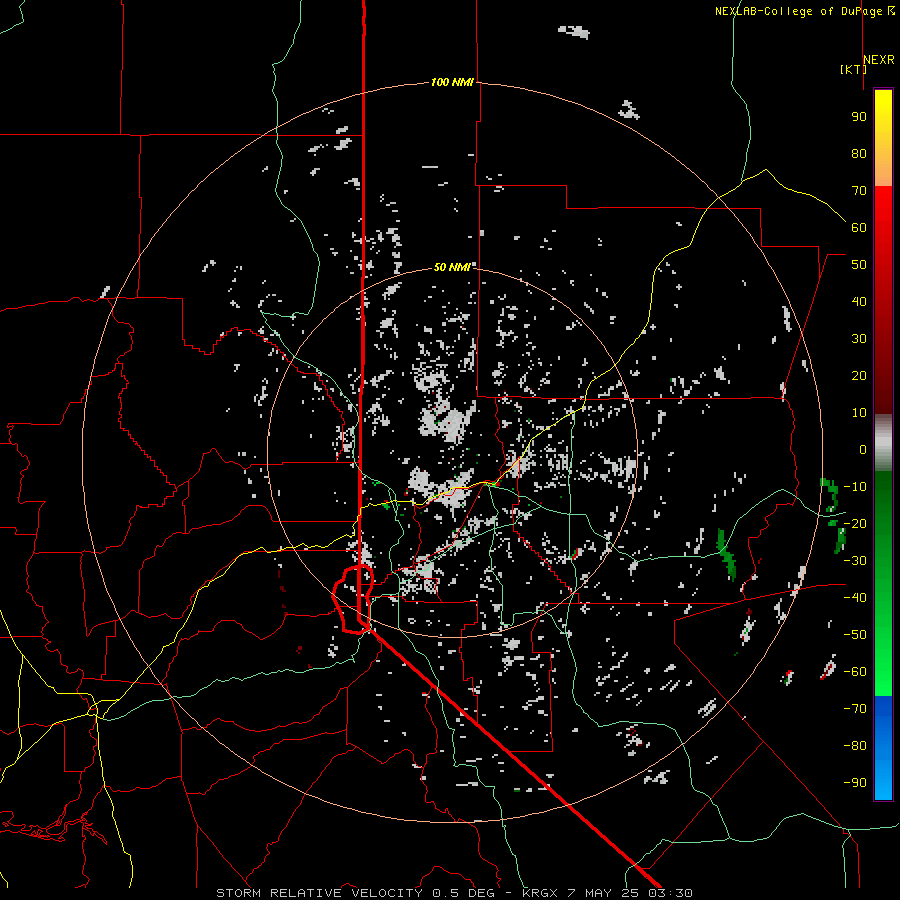Click the 30 value on velocity scale
The height and width of the screenshot is (900, 900).
coord(859,339)
